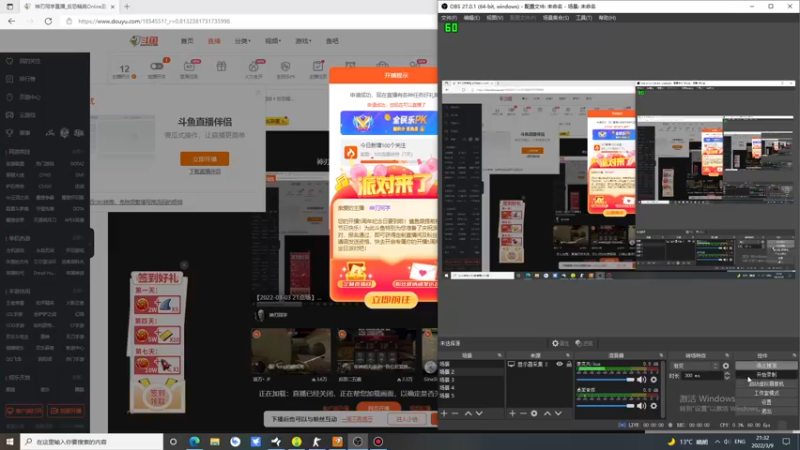Reload the Douyu page in the browser
The width and height of the screenshot is (800, 450).
tap(48, 21)
